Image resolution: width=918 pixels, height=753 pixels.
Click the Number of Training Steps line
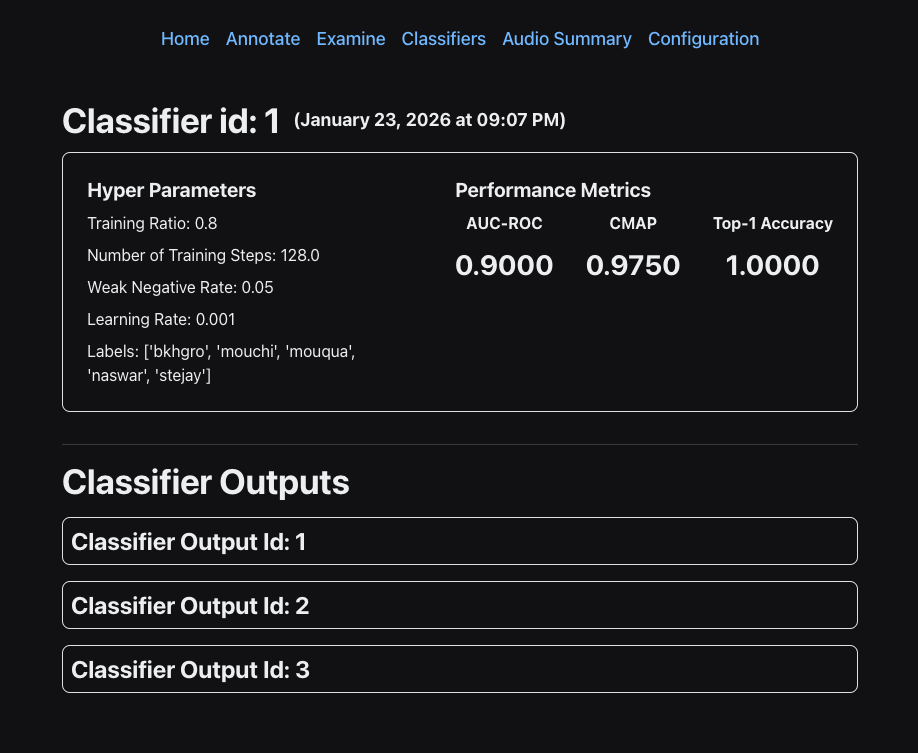[x=203, y=255]
